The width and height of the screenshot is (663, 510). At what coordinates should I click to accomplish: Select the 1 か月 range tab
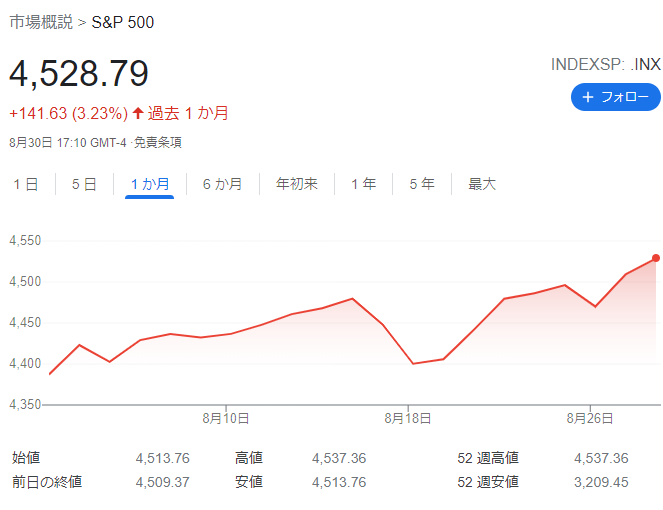[x=150, y=184]
